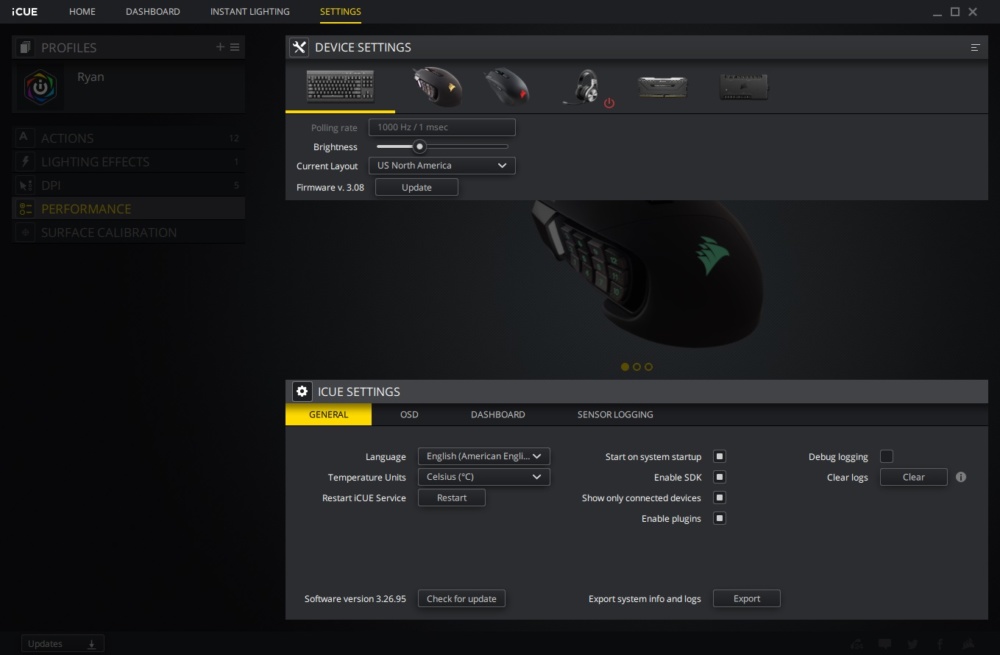Viewport: 1000px width, 655px height.
Task: Click the iCUE Settings gear icon
Action: point(302,391)
